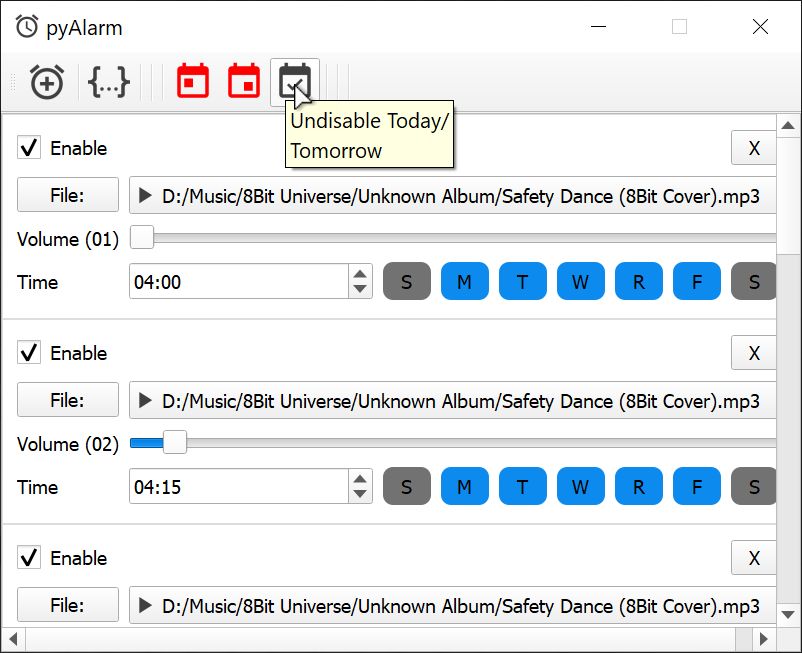Screen dimensions: 802x653
Task: Toggle Enable checkbox for the 04:00 alarm
Action: pyautogui.click(x=30, y=148)
